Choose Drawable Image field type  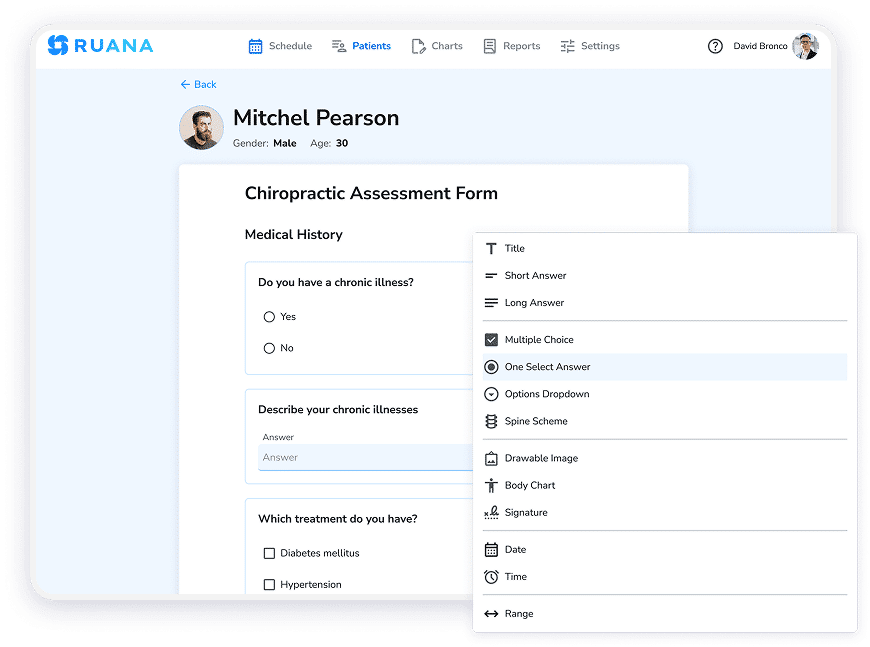pos(665,458)
